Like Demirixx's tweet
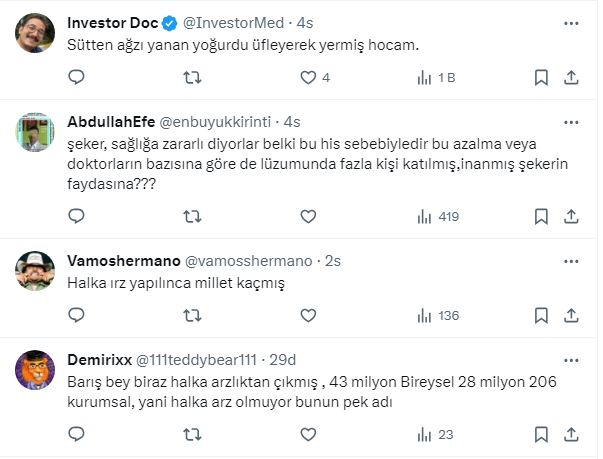The width and height of the screenshot is (603, 459). [308, 434]
